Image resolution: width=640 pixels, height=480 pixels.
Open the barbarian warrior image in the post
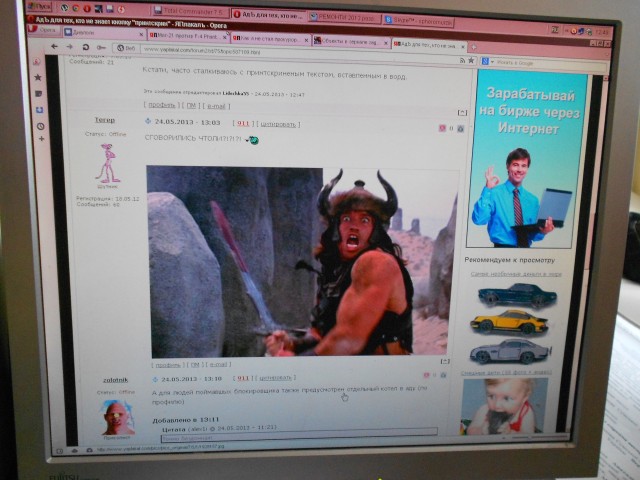(x=302, y=262)
